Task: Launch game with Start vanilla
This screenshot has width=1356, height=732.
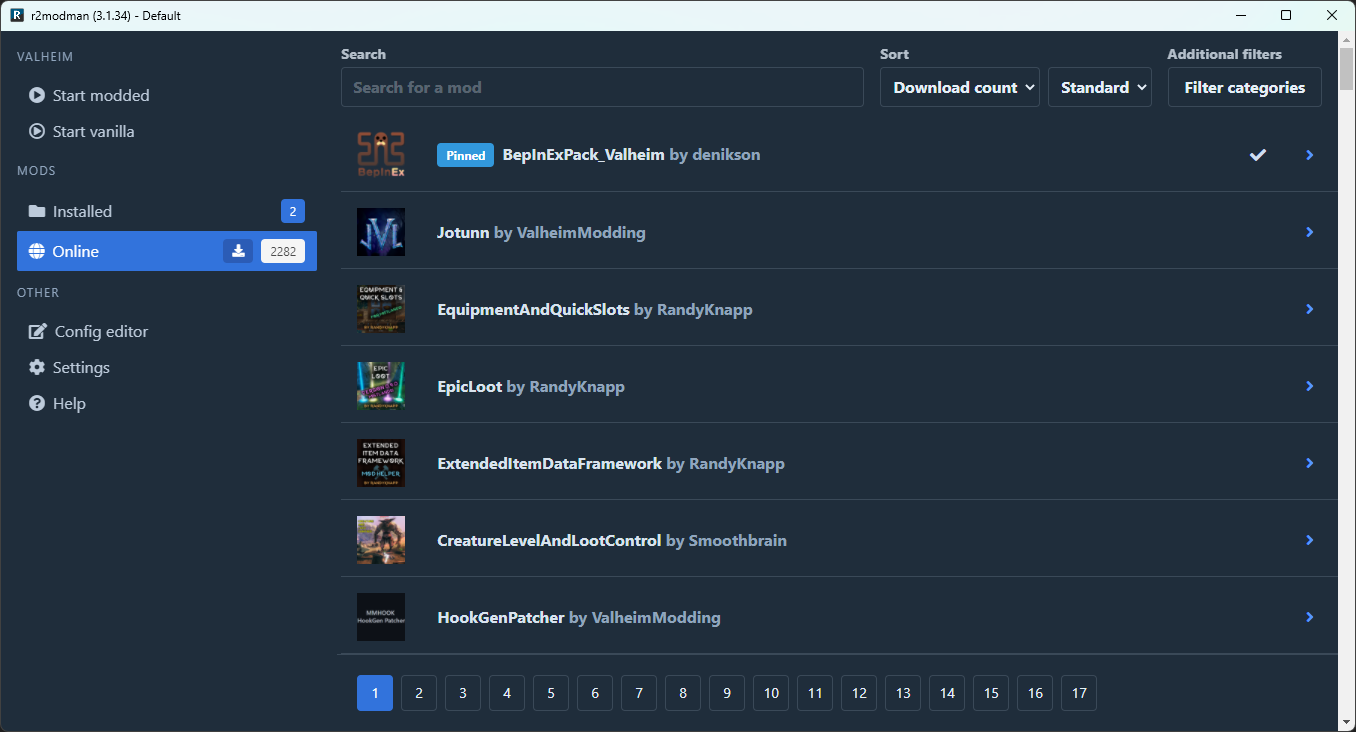Action: (167, 132)
